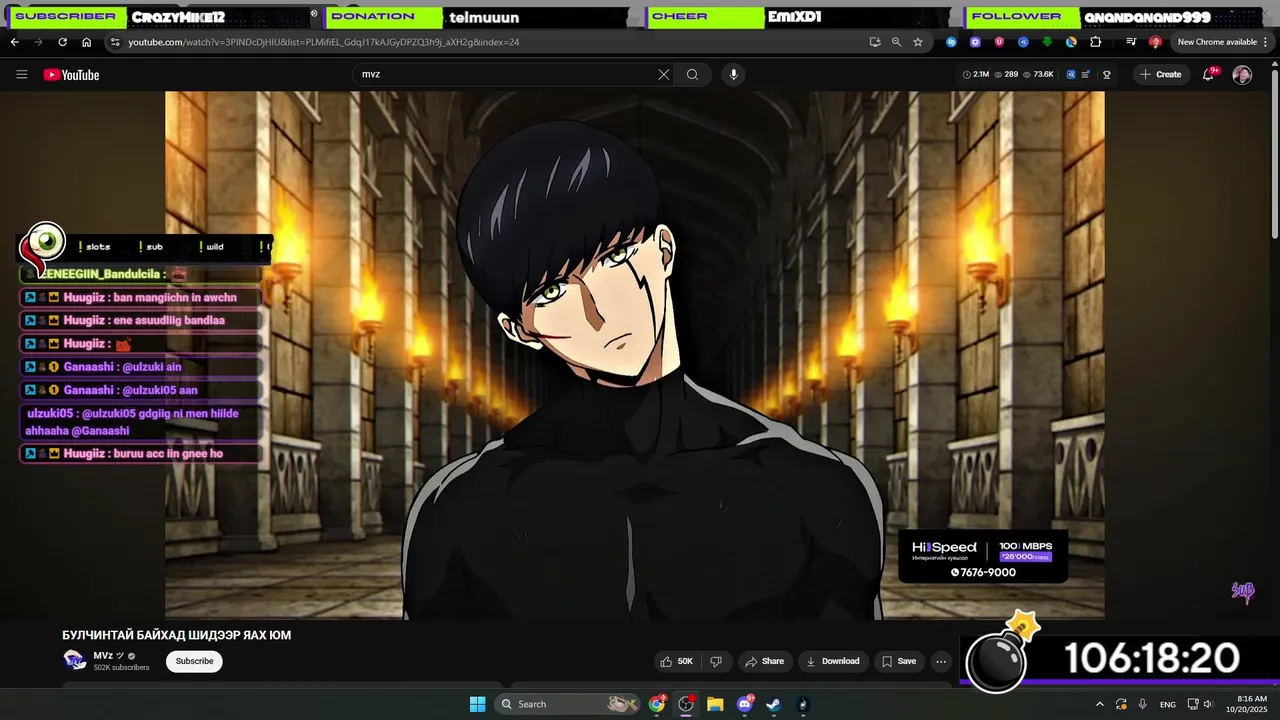Click the install app icon in address bar
This screenshot has height=720, width=1280.
tap(875, 42)
